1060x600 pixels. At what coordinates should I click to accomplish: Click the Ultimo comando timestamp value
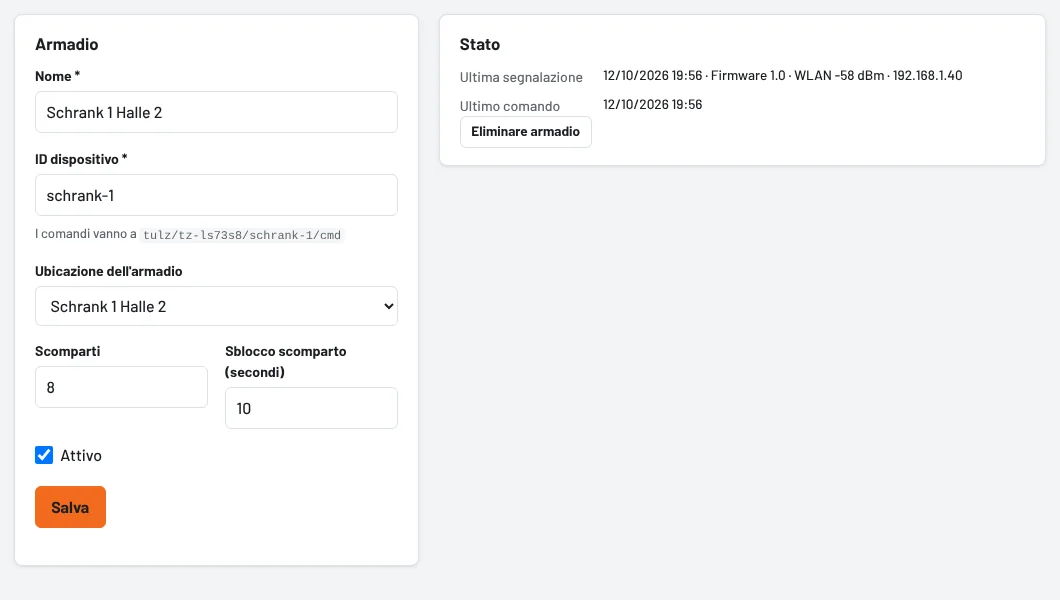point(652,105)
